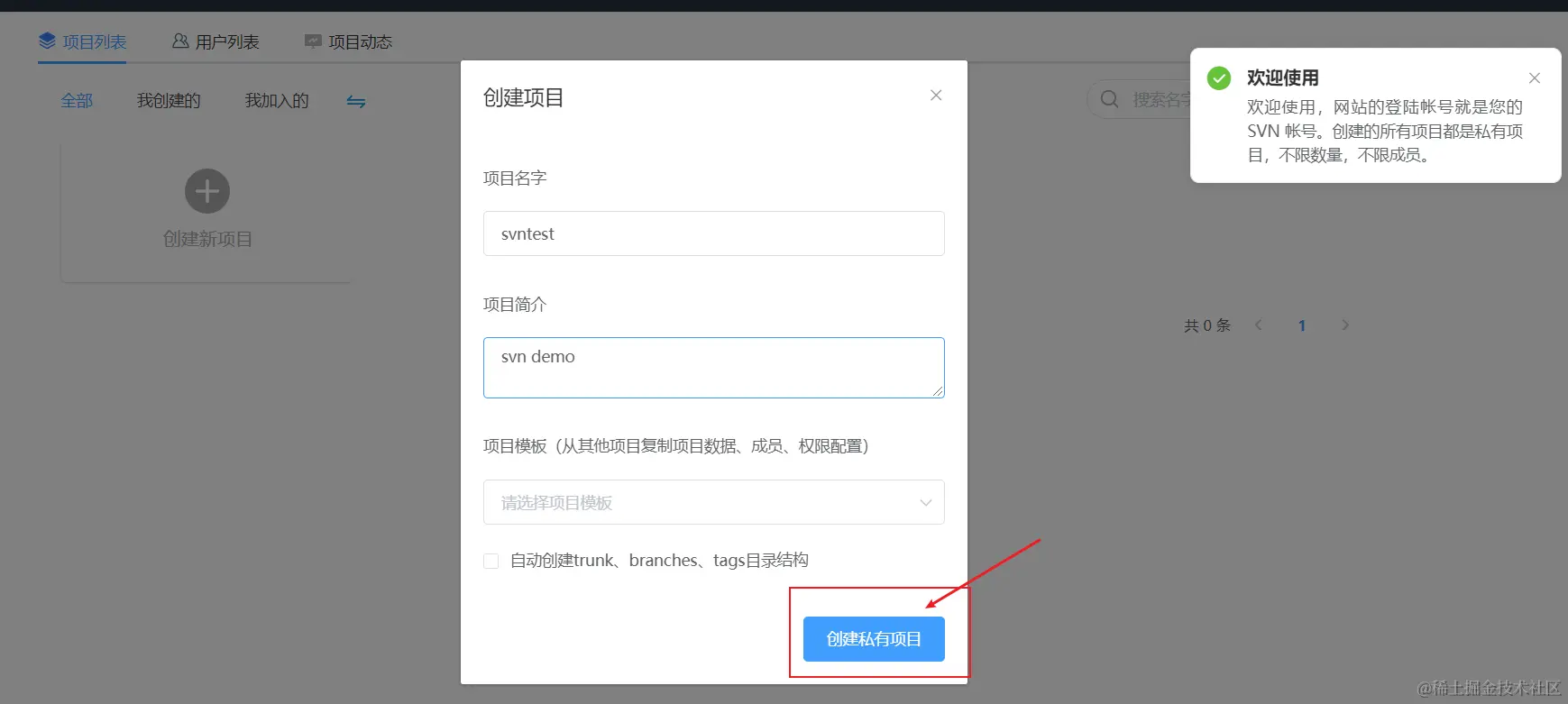Select the 我创建的 filter
Image resolution: width=1568 pixels, height=704 pixels.
pyautogui.click(x=169, y=101)
